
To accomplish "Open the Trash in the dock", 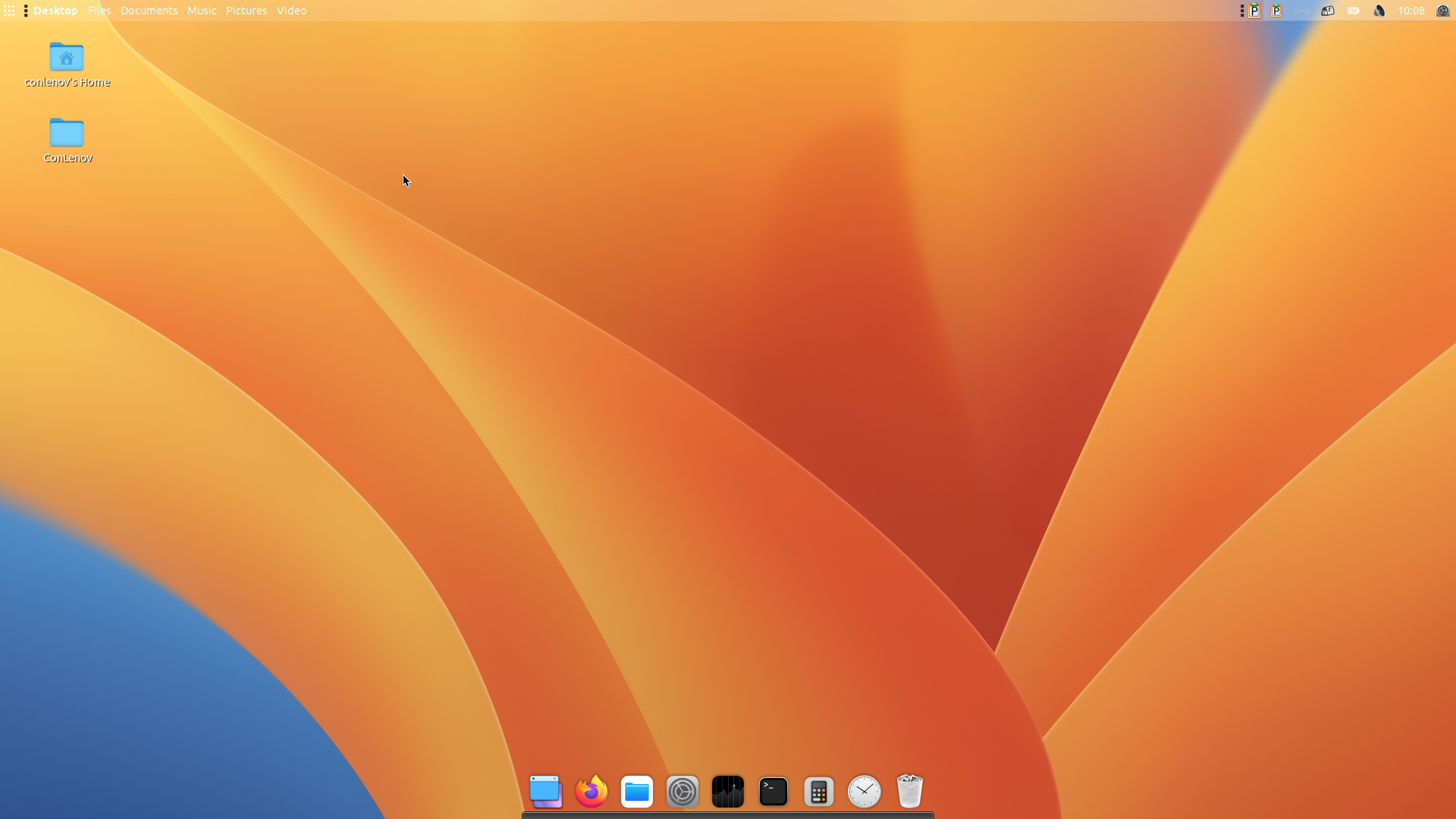I will (x=909, y=792).
